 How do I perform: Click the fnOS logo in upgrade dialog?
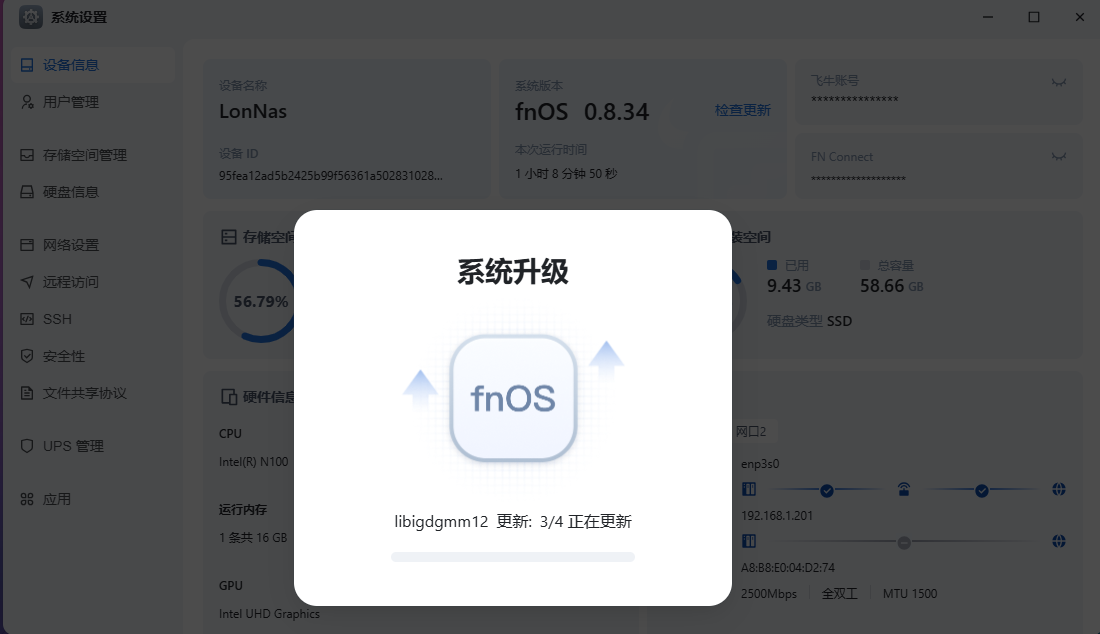[x=514, y=398]
